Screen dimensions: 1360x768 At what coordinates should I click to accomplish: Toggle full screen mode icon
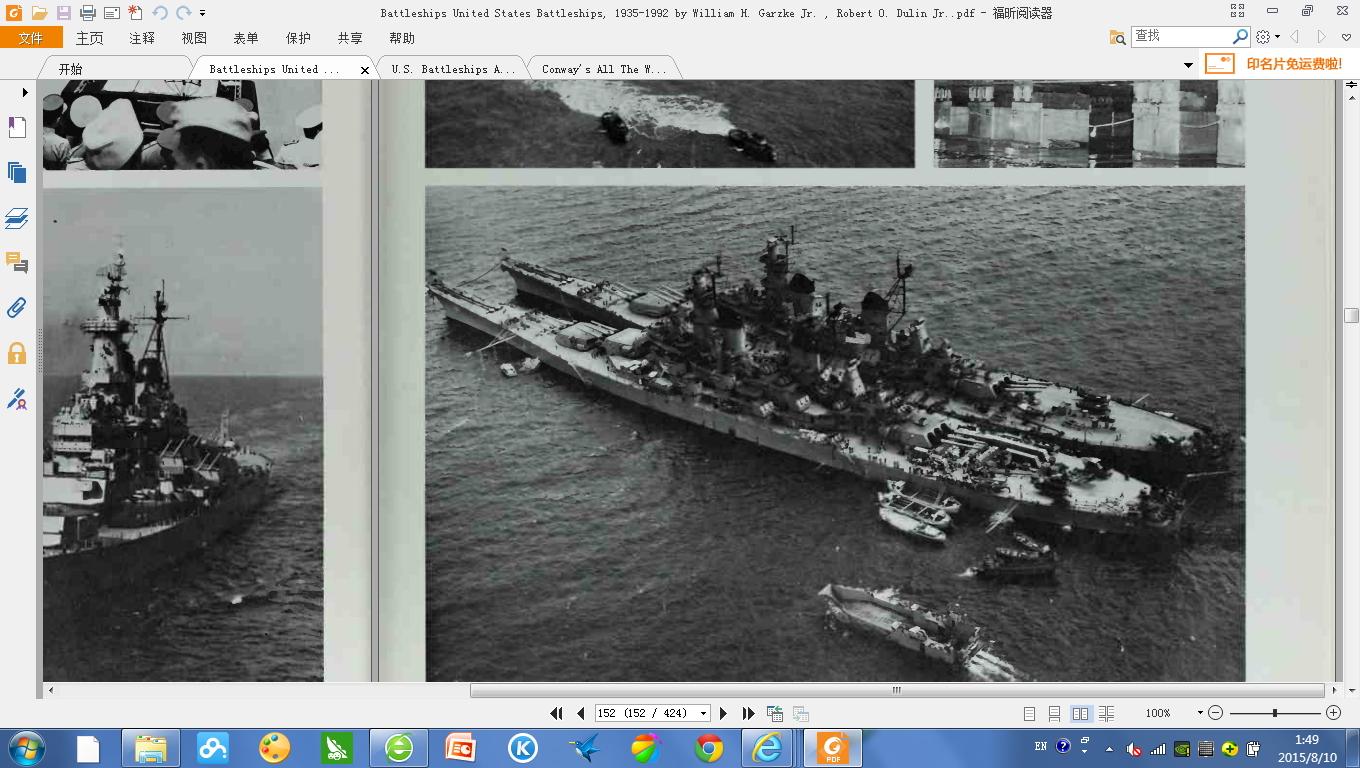pyautogui.click(x=1237, y=11)
